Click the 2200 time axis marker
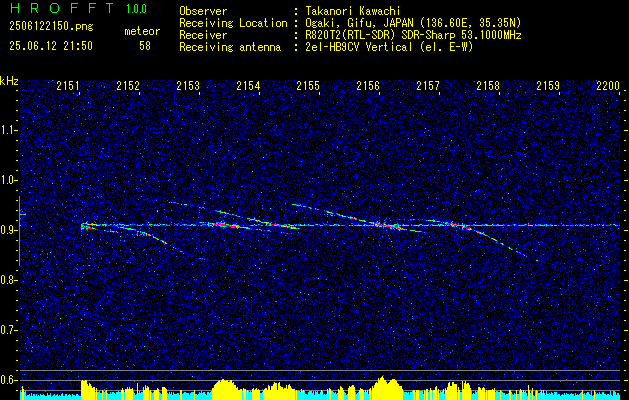Image resolution: width=629 pixels, height=400 pixels. click(x=608, y=86)
